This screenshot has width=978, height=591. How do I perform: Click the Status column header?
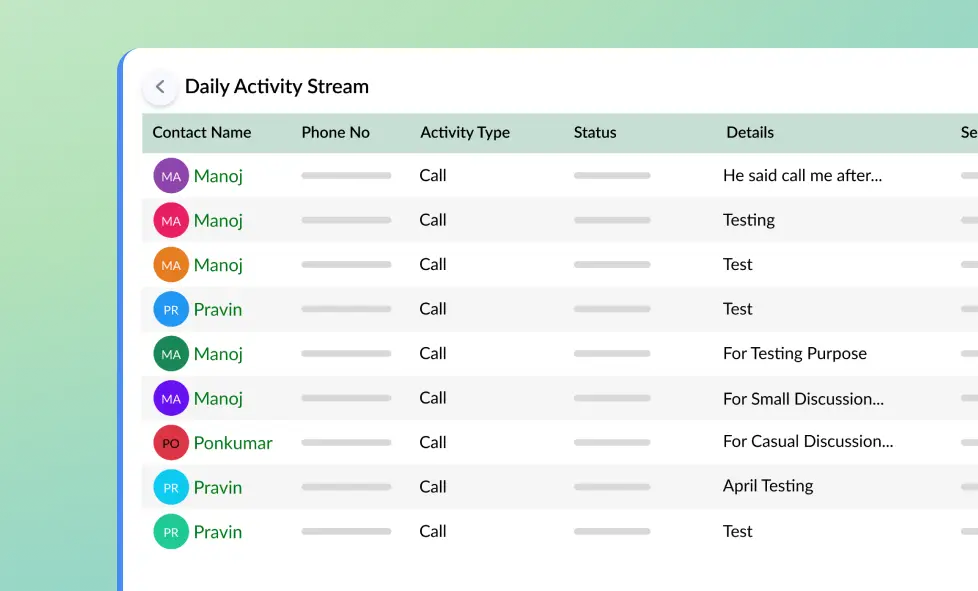[x=595, y=133]
